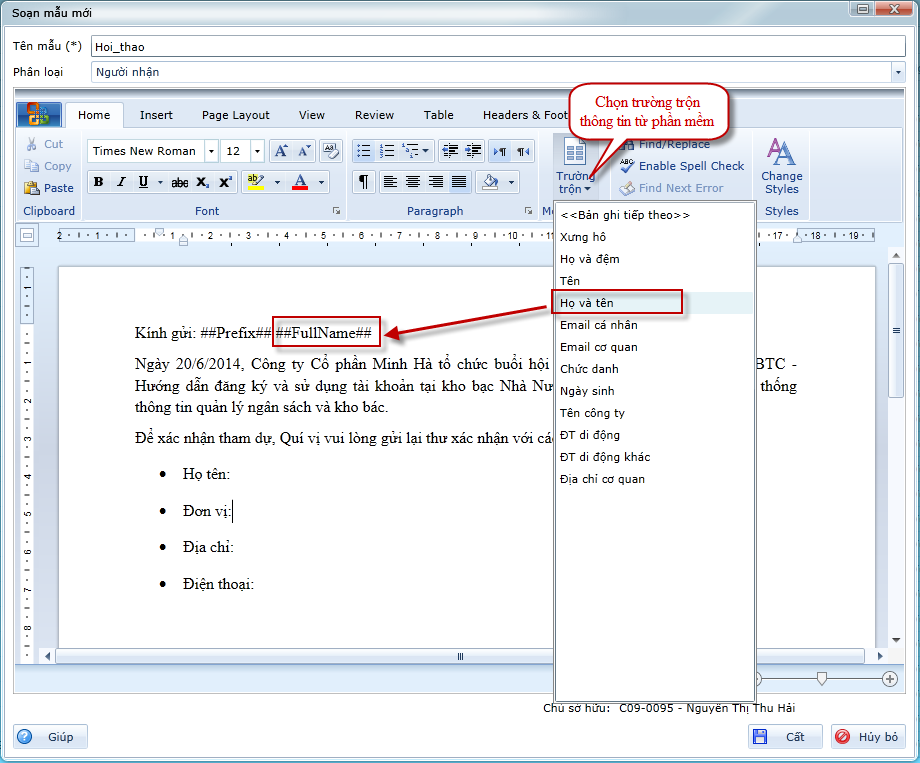Click the Cất save button
The image size is (920, 763).
tap(784, 737)
